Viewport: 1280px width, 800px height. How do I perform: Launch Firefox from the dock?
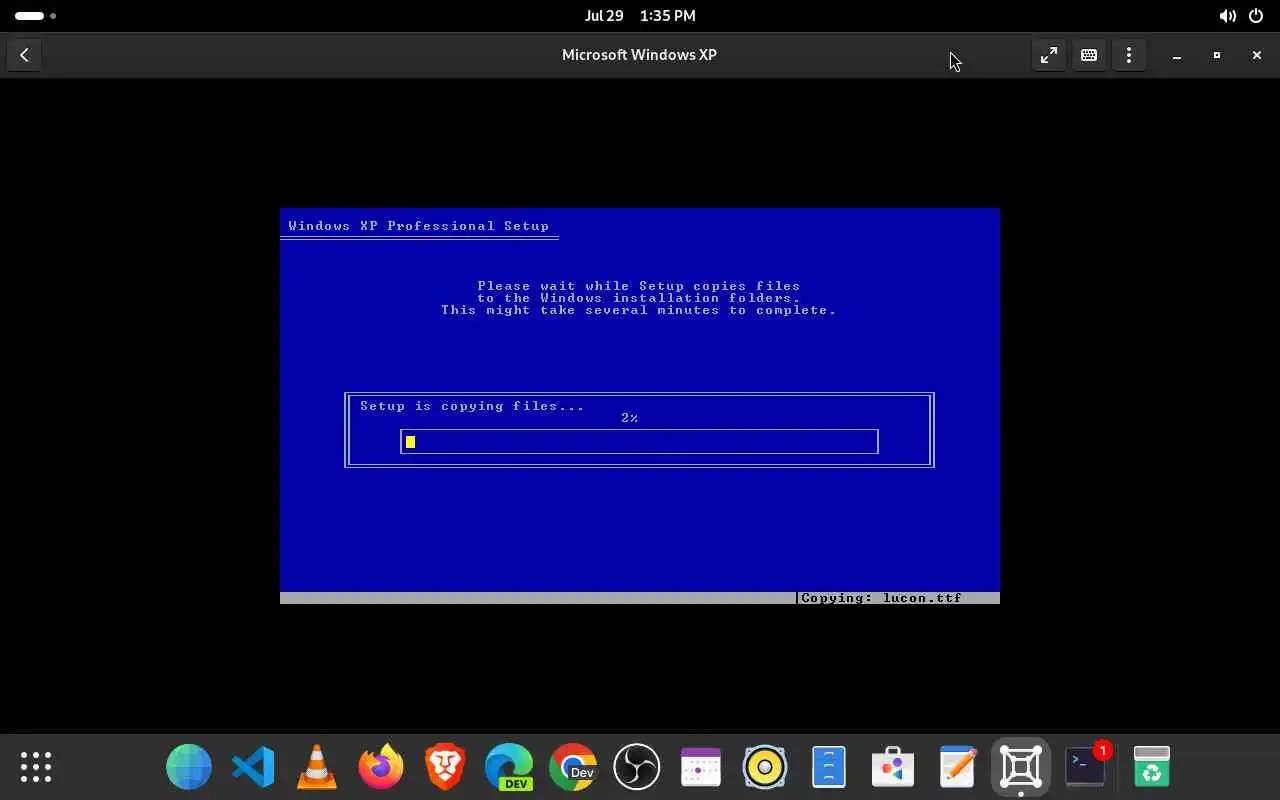[381, 767]
